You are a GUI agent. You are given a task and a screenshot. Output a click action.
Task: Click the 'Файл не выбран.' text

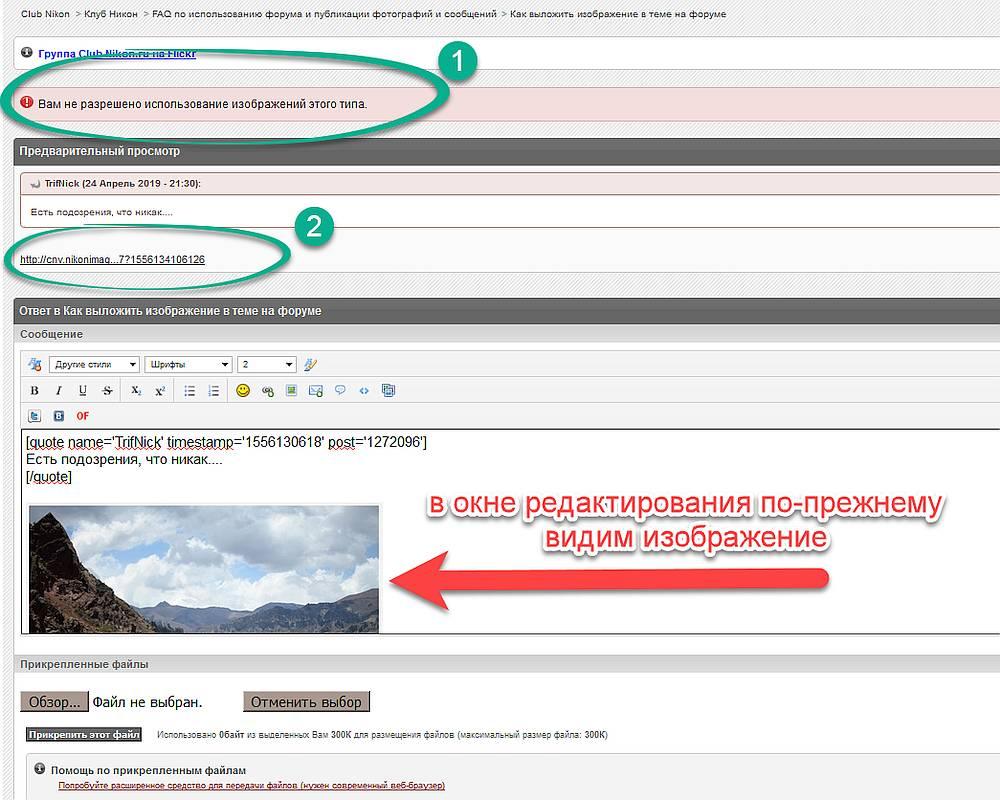(147, 702)
